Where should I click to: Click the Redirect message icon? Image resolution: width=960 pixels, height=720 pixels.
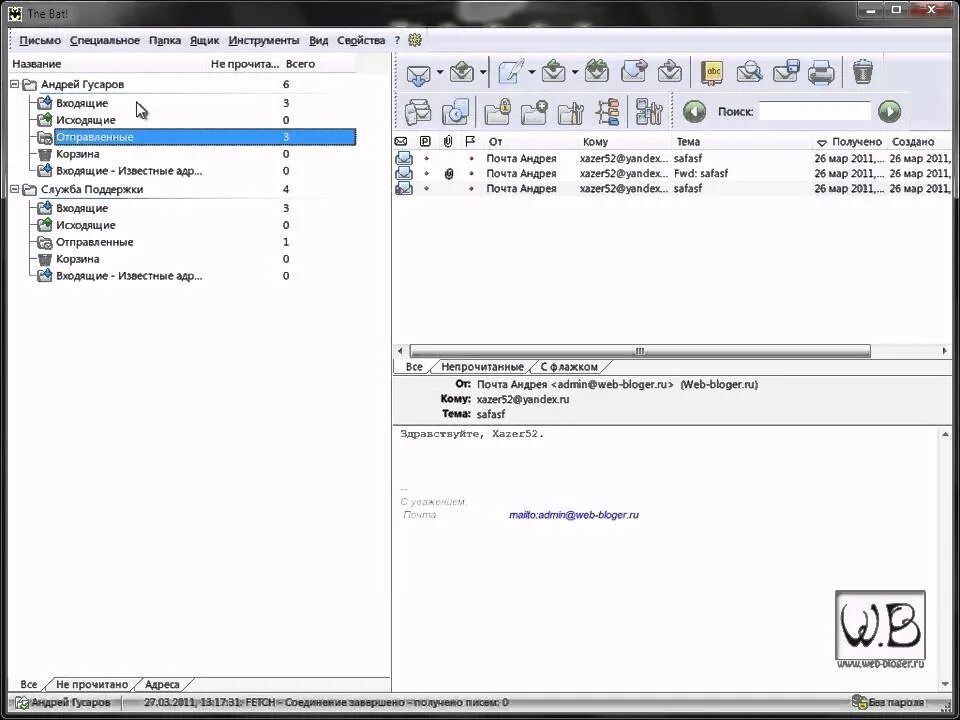pos(670,71)
